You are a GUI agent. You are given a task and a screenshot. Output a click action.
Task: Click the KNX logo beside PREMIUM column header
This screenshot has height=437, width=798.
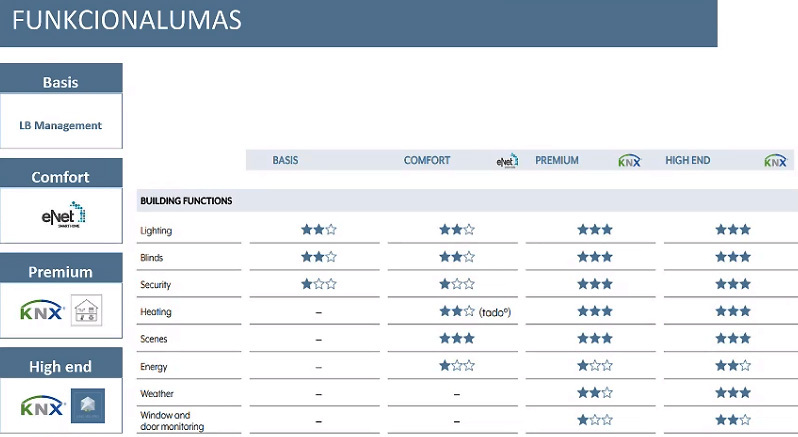pyautogui.click(x=630, y=161)
